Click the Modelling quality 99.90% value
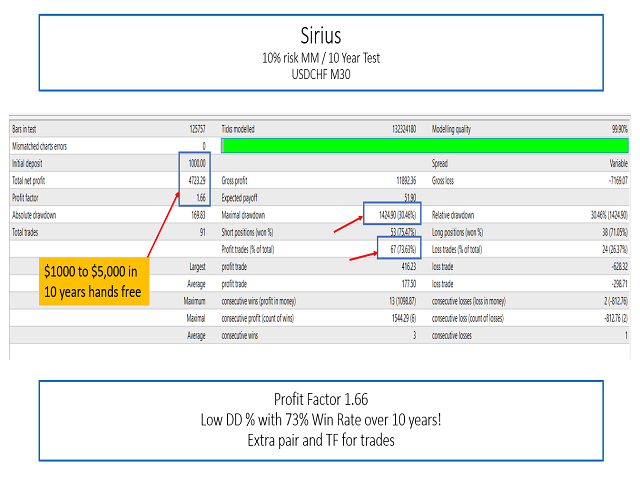 tap(616, 129)
